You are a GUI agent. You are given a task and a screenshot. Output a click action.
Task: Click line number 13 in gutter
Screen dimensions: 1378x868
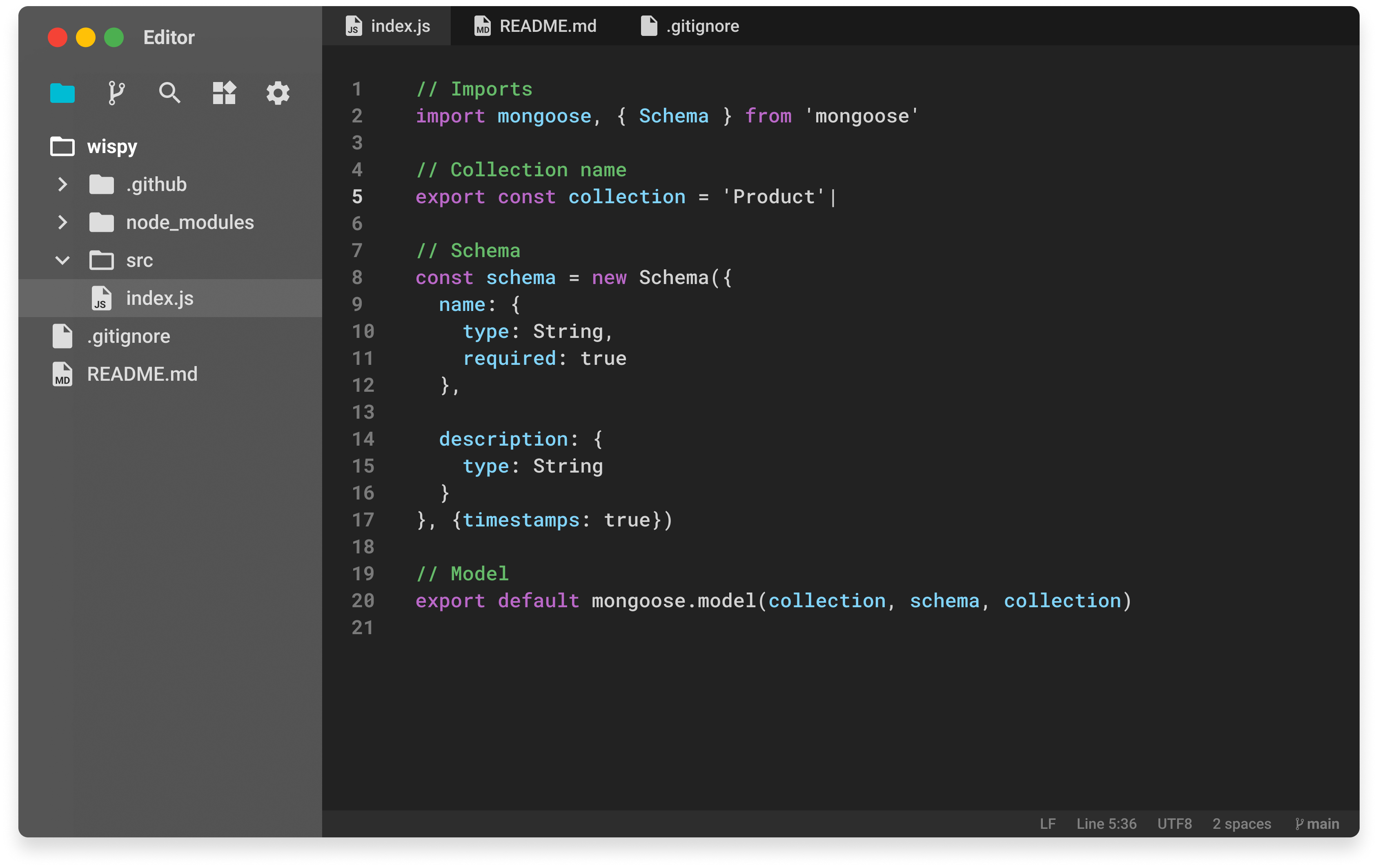point(363,412)
